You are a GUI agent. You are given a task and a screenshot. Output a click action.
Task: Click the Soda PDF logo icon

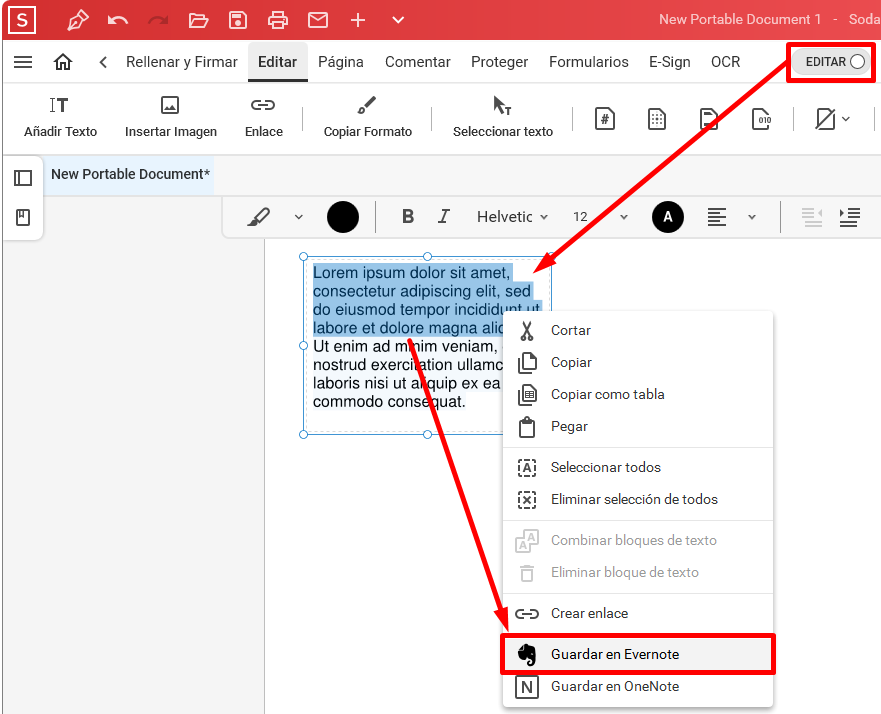point(22,20)
